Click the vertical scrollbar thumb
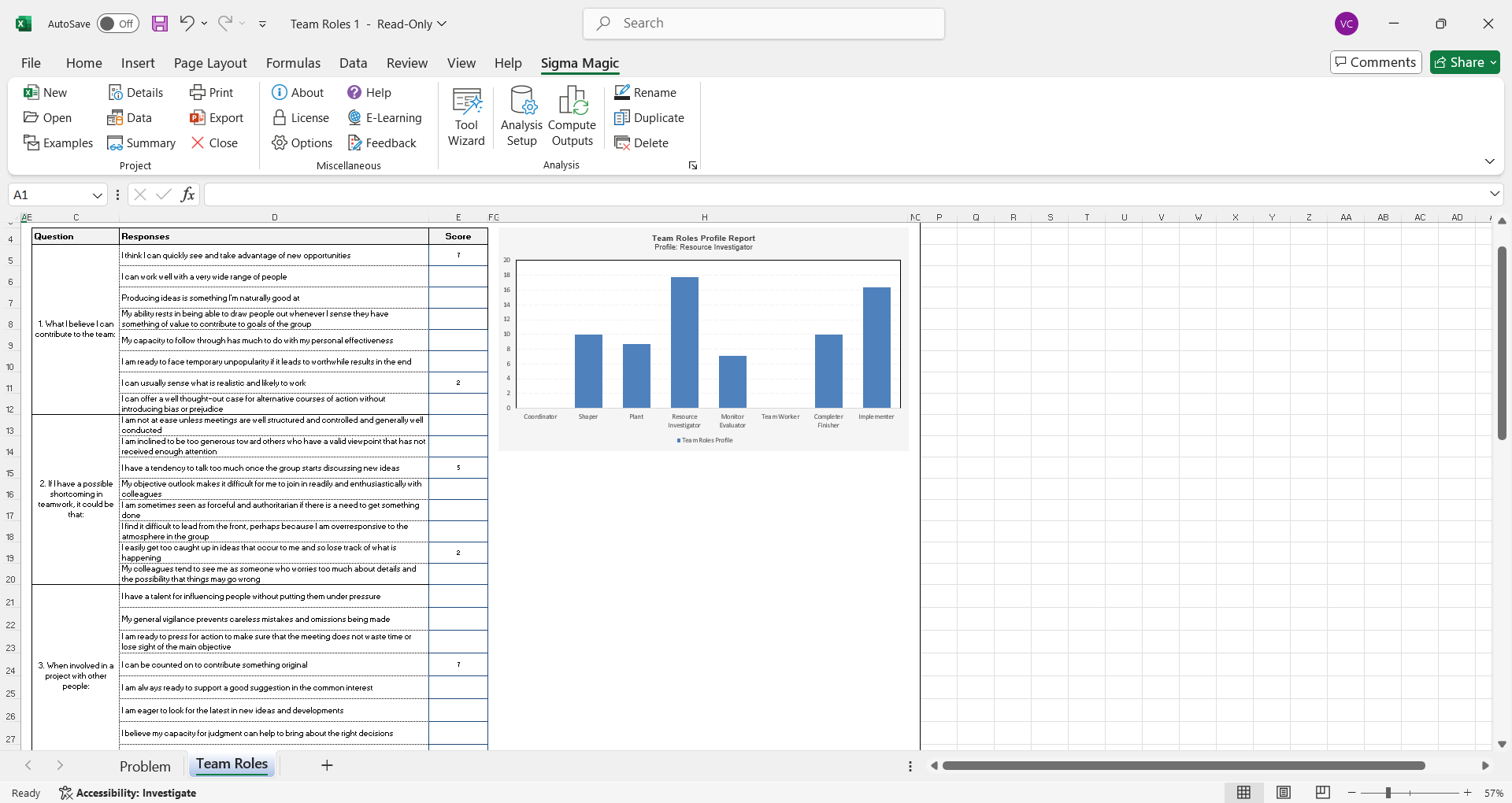This screenshot has width=1512, height=803. tap(1502, 342)
